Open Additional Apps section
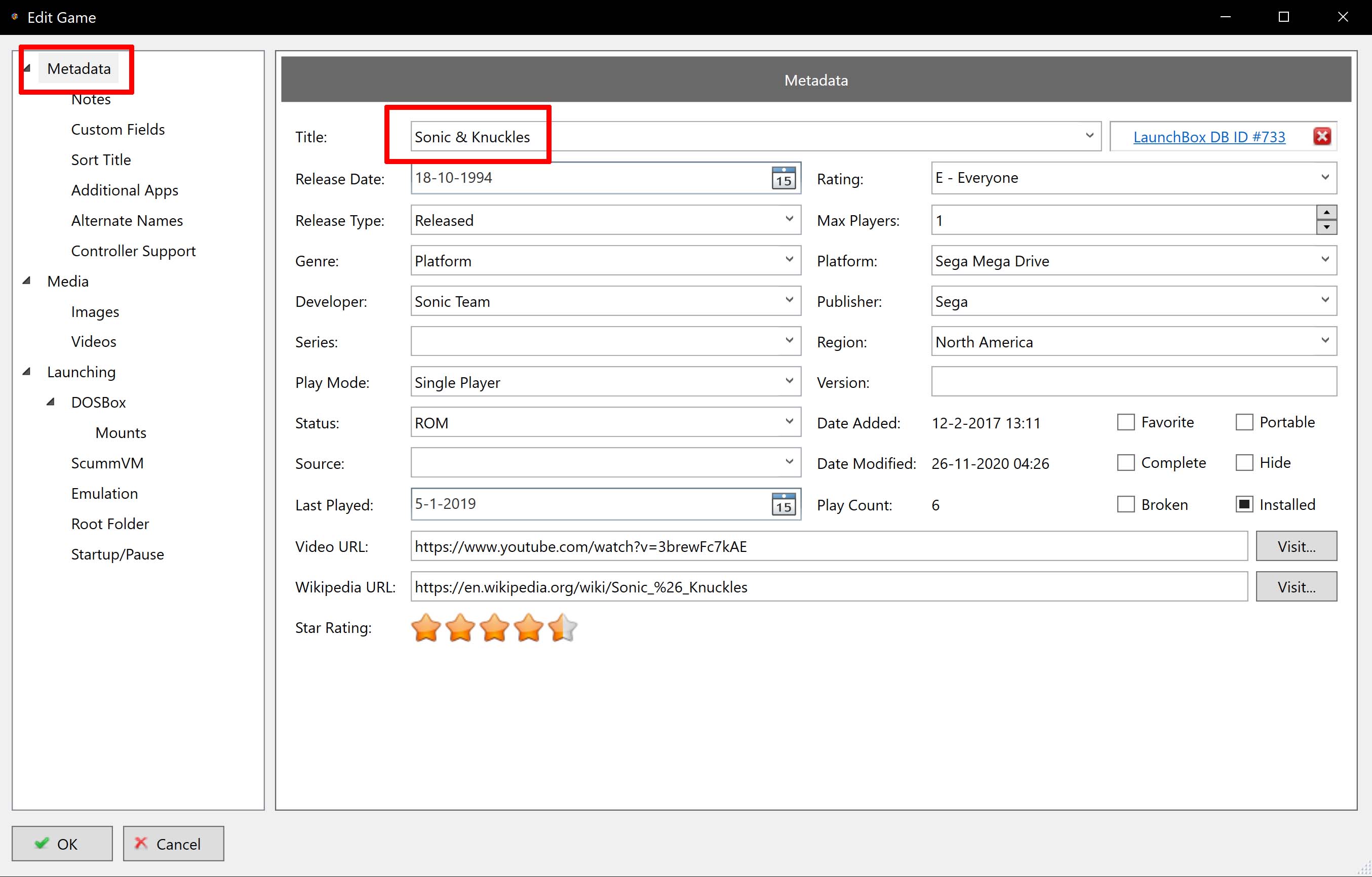This screenshot has width=1372, height=877. pos(124,190)
